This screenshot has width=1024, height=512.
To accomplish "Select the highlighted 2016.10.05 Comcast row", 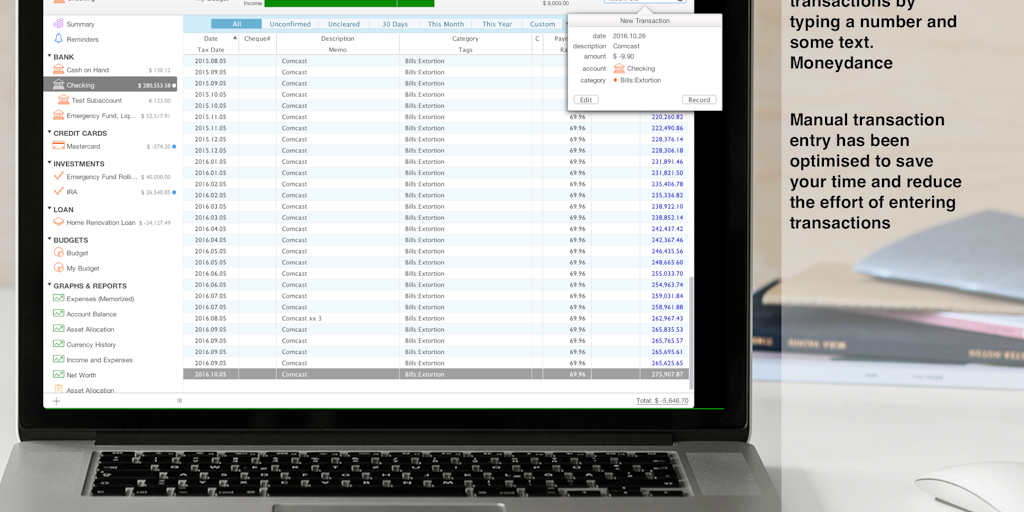I will pyautogui.click(x=436, y=374).
